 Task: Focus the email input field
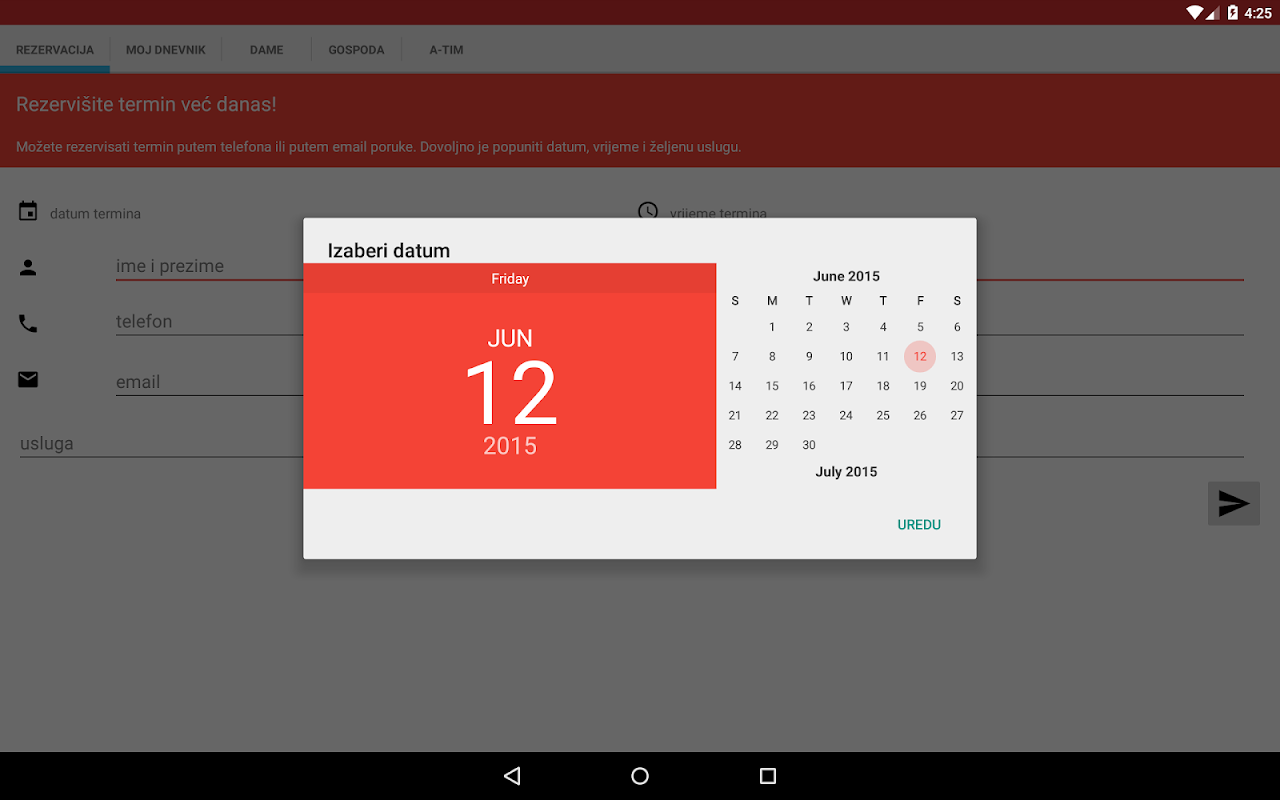[x=680, y=382]
